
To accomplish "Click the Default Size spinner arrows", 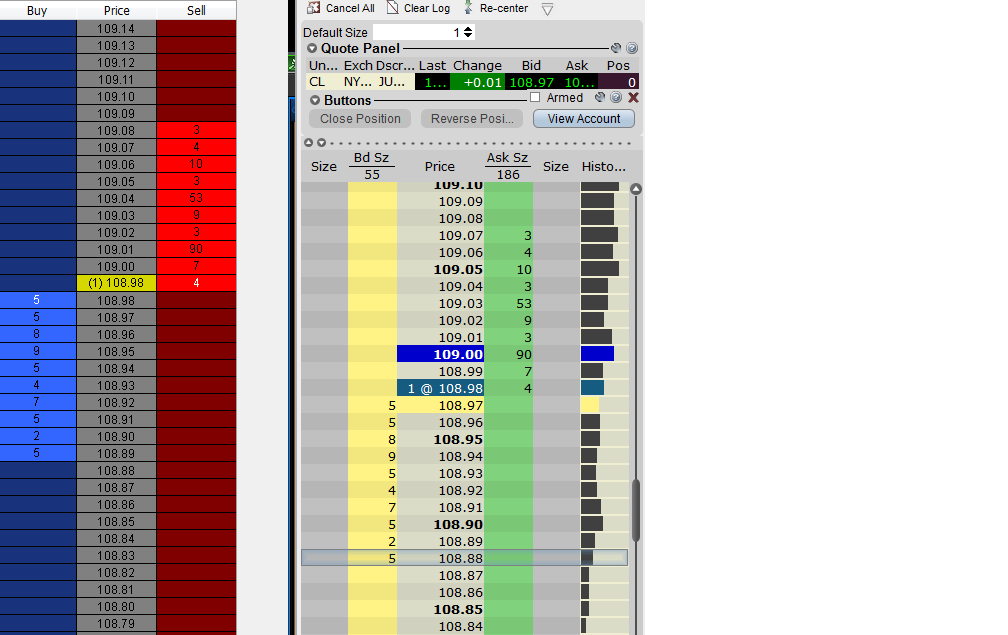I will coord(468,32).
